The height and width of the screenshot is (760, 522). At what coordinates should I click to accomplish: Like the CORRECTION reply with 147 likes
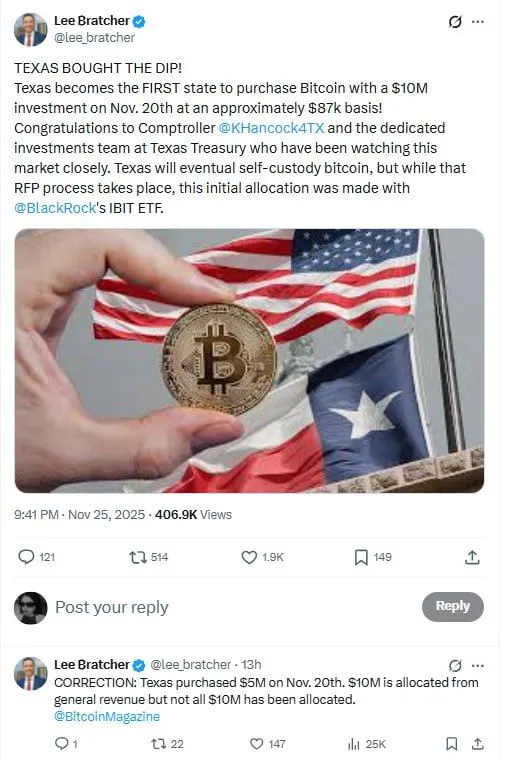click(256, 744)
